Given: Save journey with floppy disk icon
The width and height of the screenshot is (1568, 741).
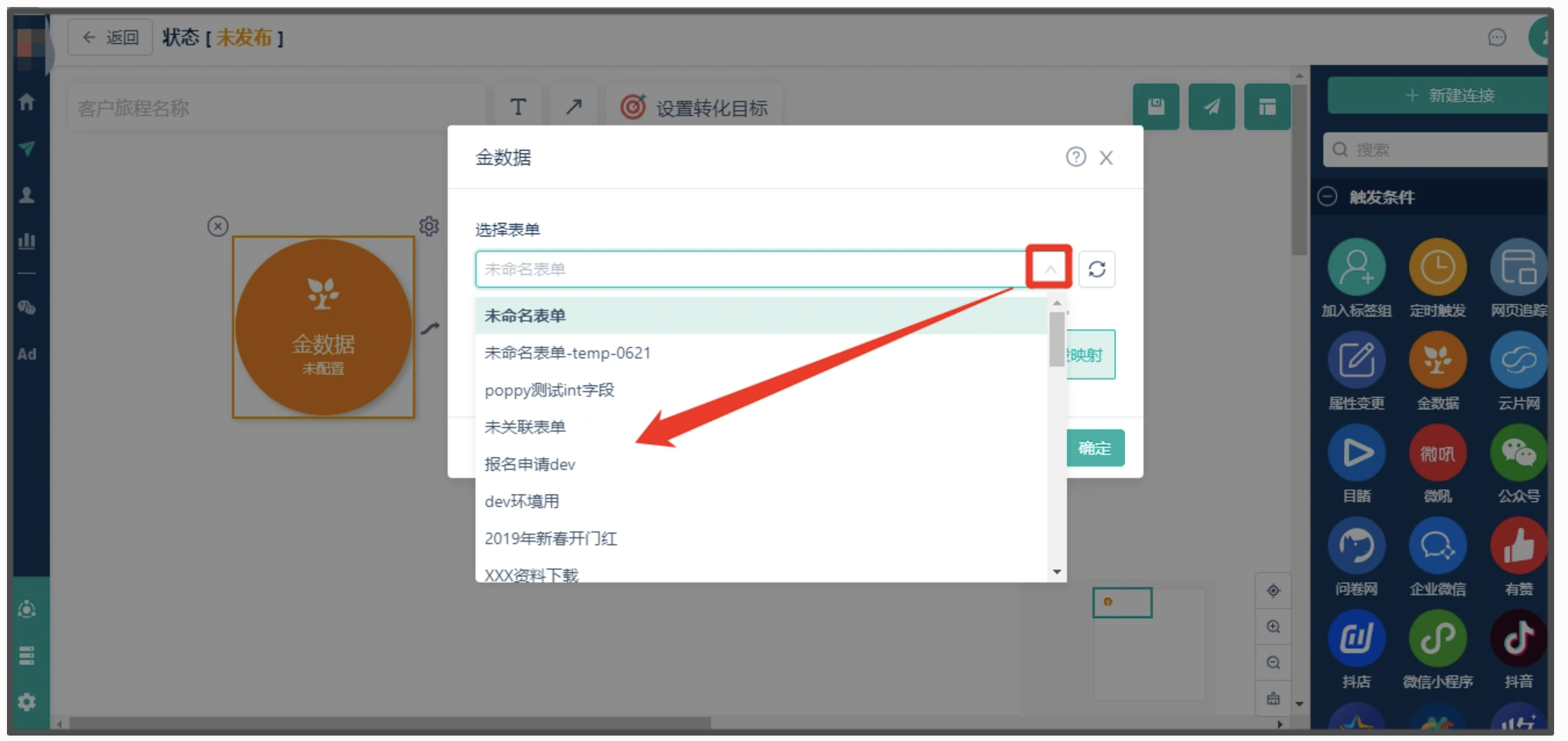Looking at the screenshot, I should [1156, 107].
